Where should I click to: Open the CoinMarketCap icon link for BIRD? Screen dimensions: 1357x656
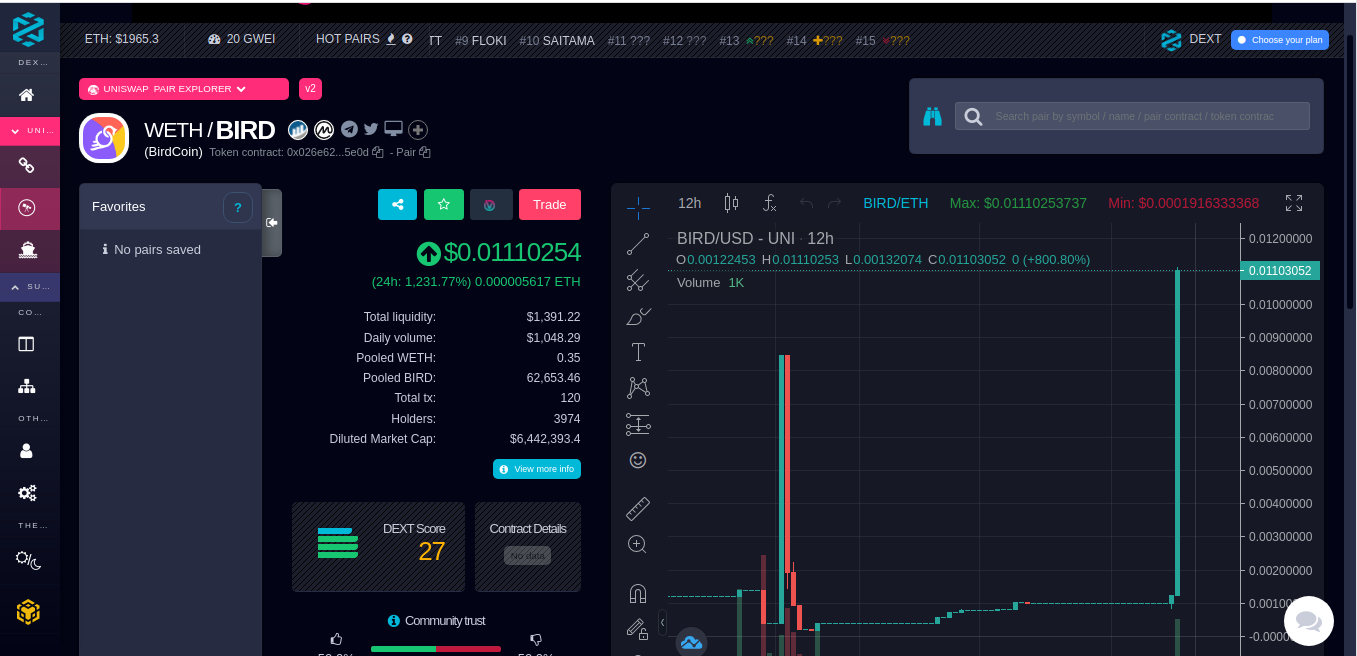tap(324, 129)
